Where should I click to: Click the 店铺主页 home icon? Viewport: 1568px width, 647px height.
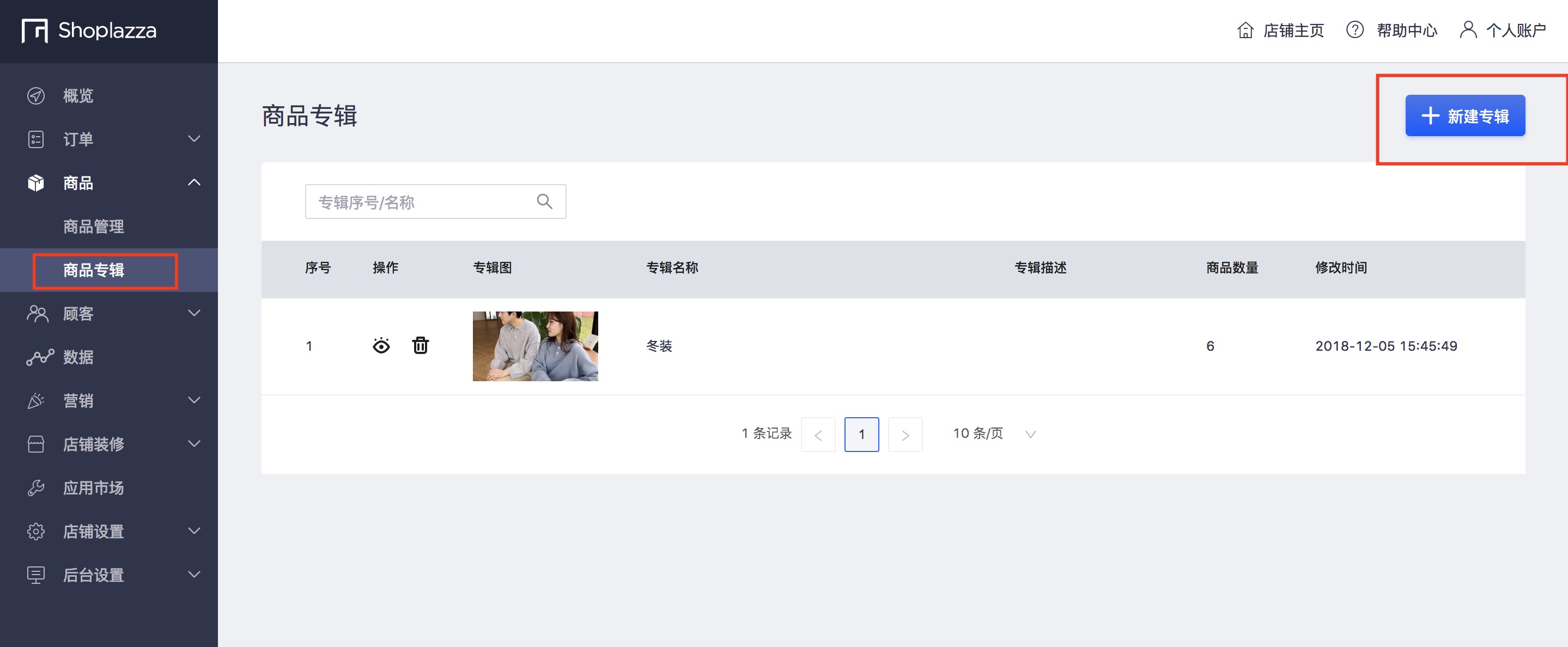(x=1245, y=30)
